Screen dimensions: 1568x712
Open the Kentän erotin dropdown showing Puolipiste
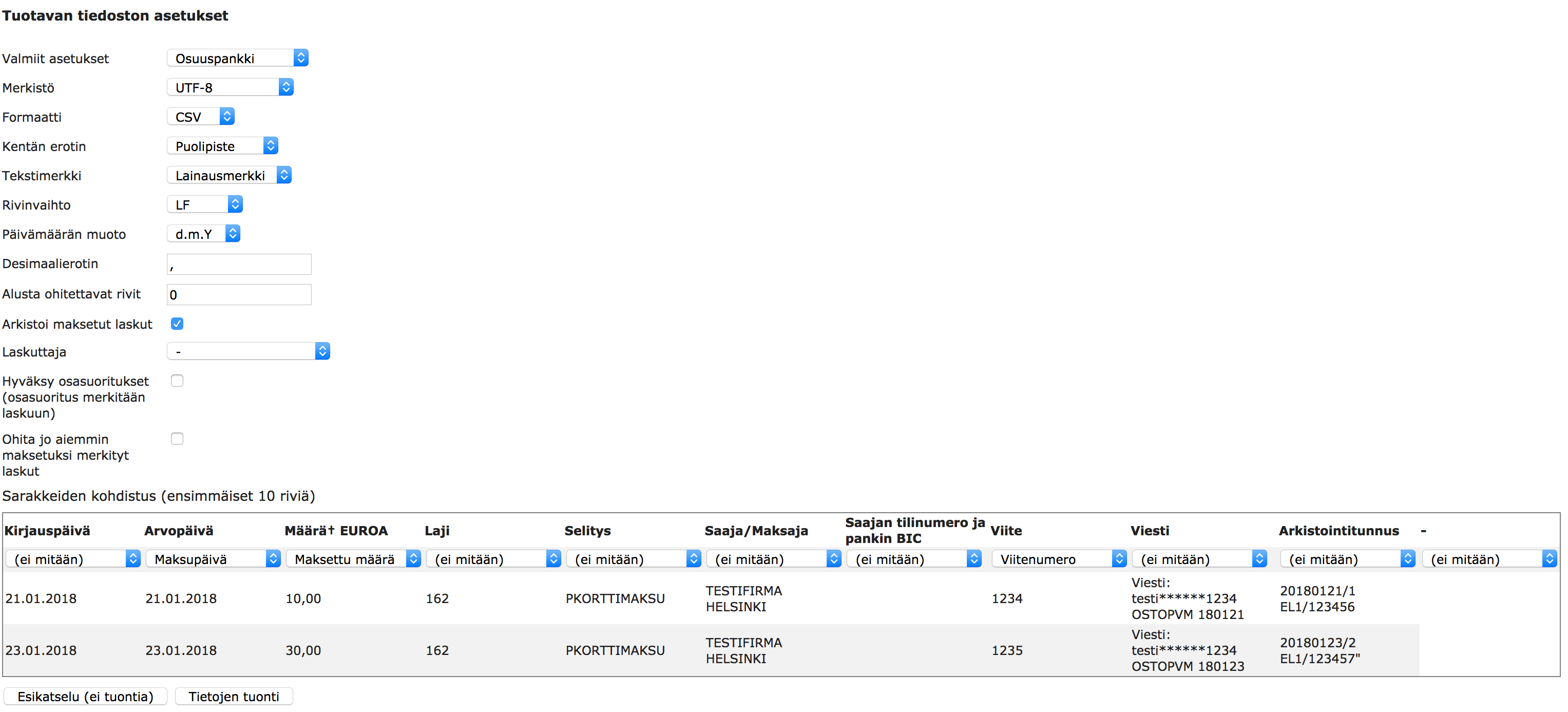223,145
